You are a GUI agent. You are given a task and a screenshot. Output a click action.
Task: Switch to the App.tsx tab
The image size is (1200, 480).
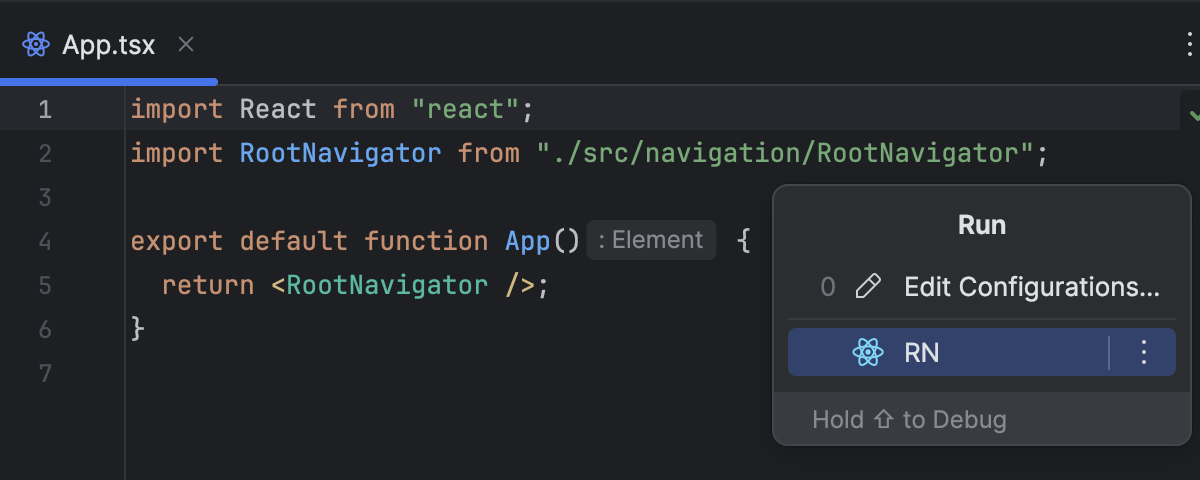tap(108, 44)
